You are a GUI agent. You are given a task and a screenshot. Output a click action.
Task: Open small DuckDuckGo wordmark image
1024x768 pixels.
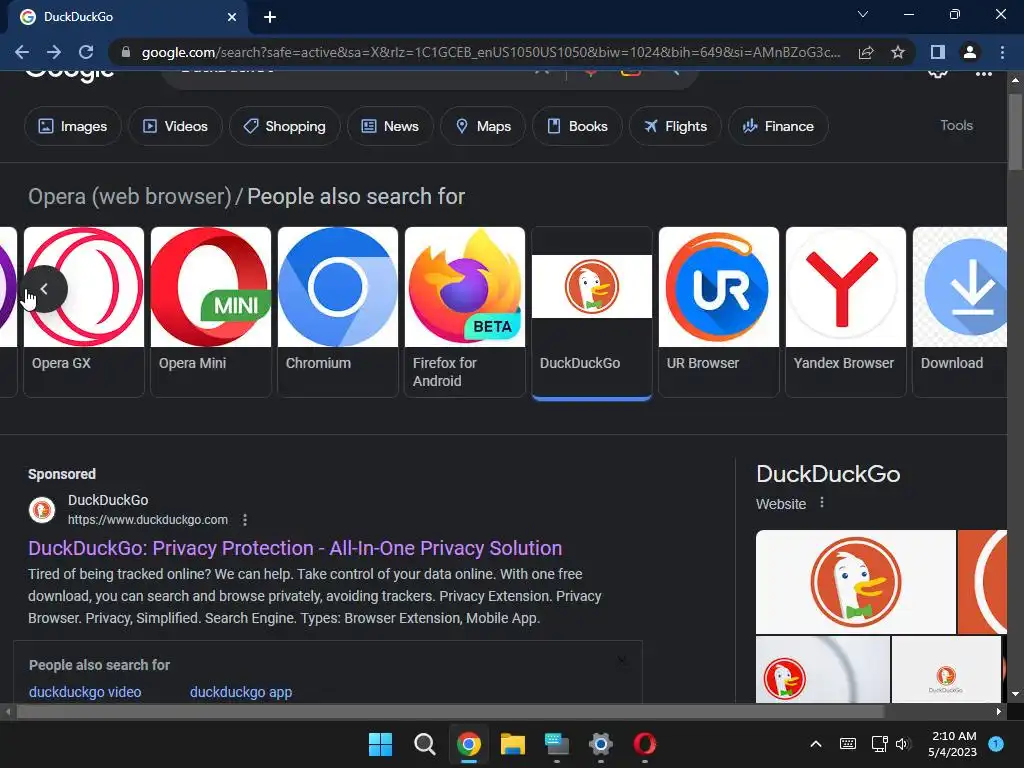point(946,669)
